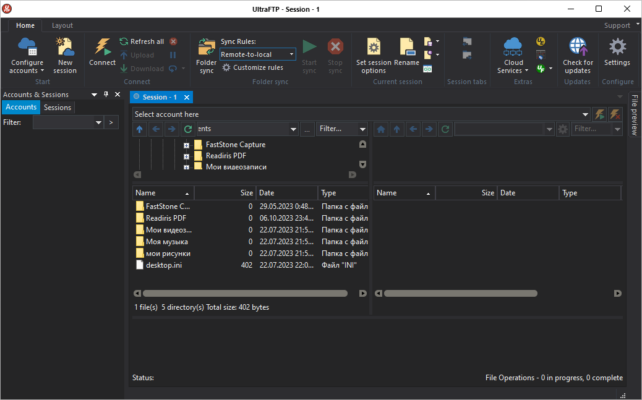Open the Cloud Services menu

(513, 55)
